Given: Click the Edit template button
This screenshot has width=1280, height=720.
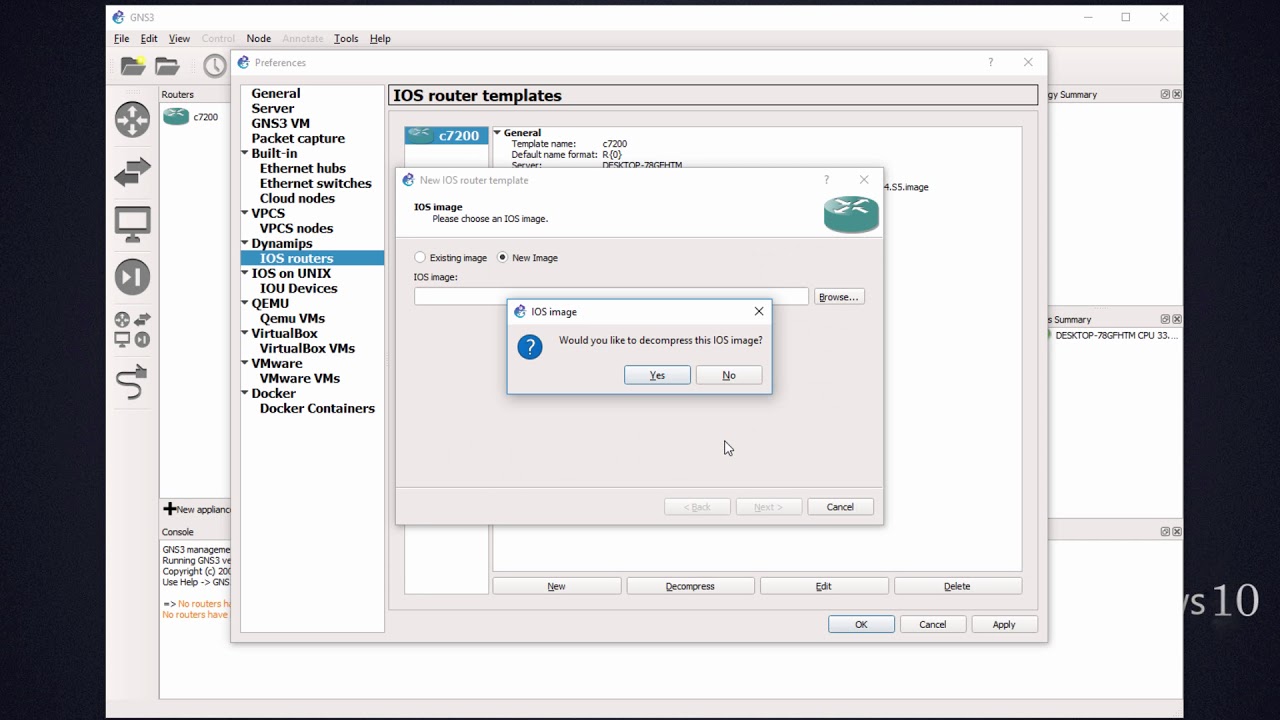Looking at the screenshot, I should click(824, 586).
